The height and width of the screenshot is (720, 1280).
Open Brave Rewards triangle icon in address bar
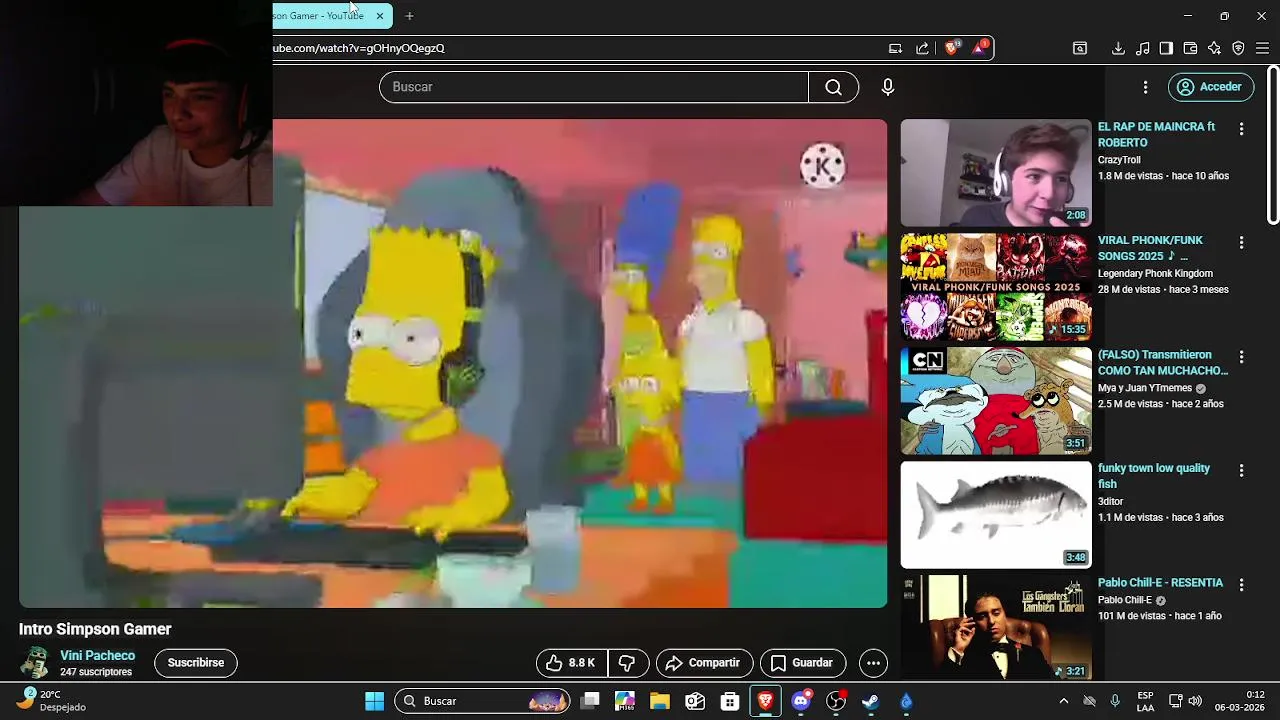tap(979, 48)
